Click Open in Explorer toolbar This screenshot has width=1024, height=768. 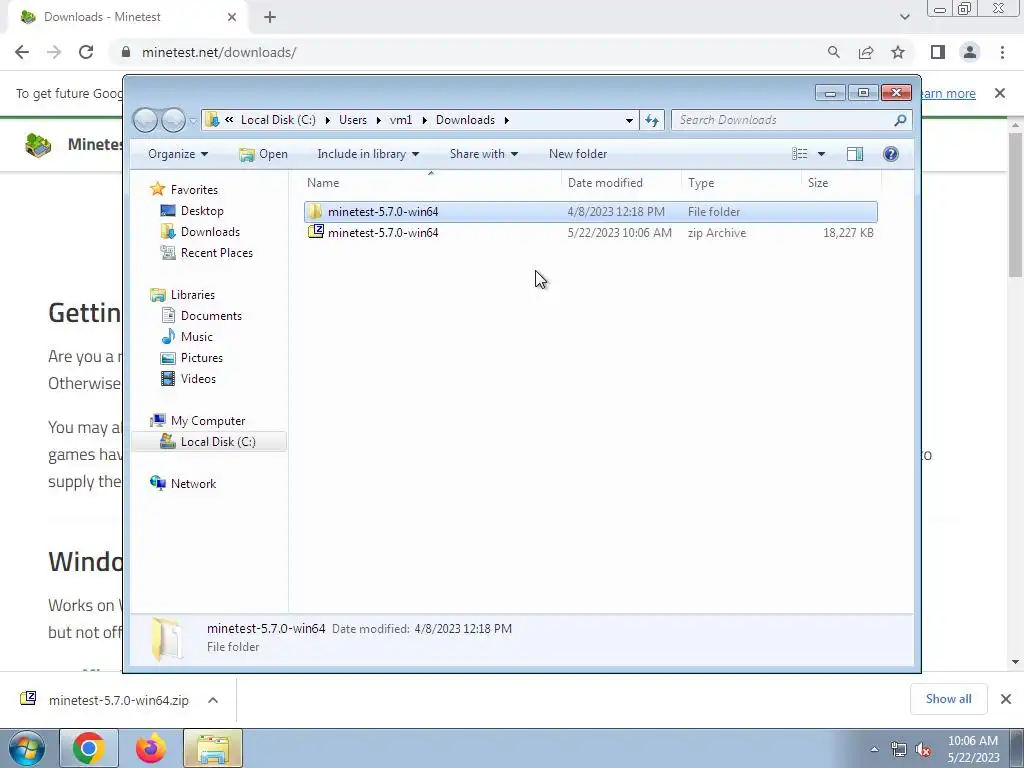[x=263, y=154]
